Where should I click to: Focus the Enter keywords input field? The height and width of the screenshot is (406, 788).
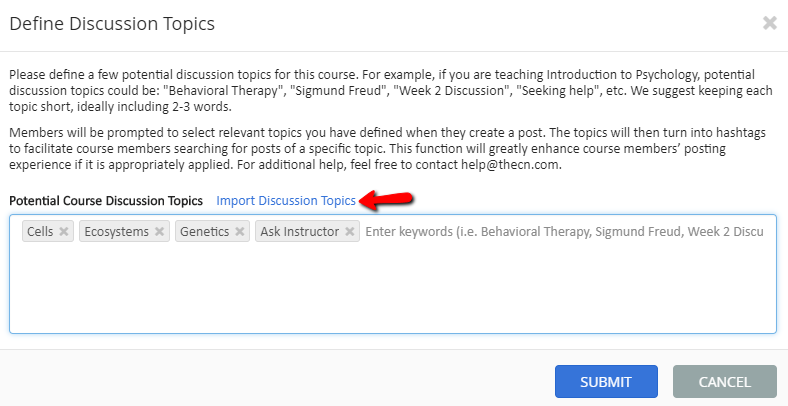(x=565, y=231)
